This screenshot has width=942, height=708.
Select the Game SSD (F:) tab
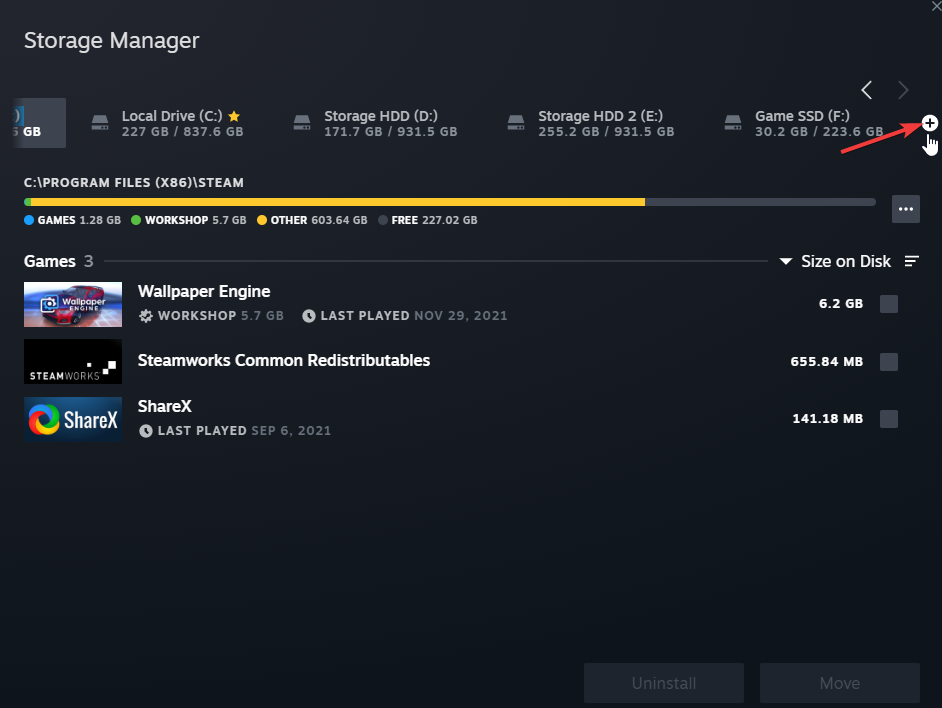point(804,123)
